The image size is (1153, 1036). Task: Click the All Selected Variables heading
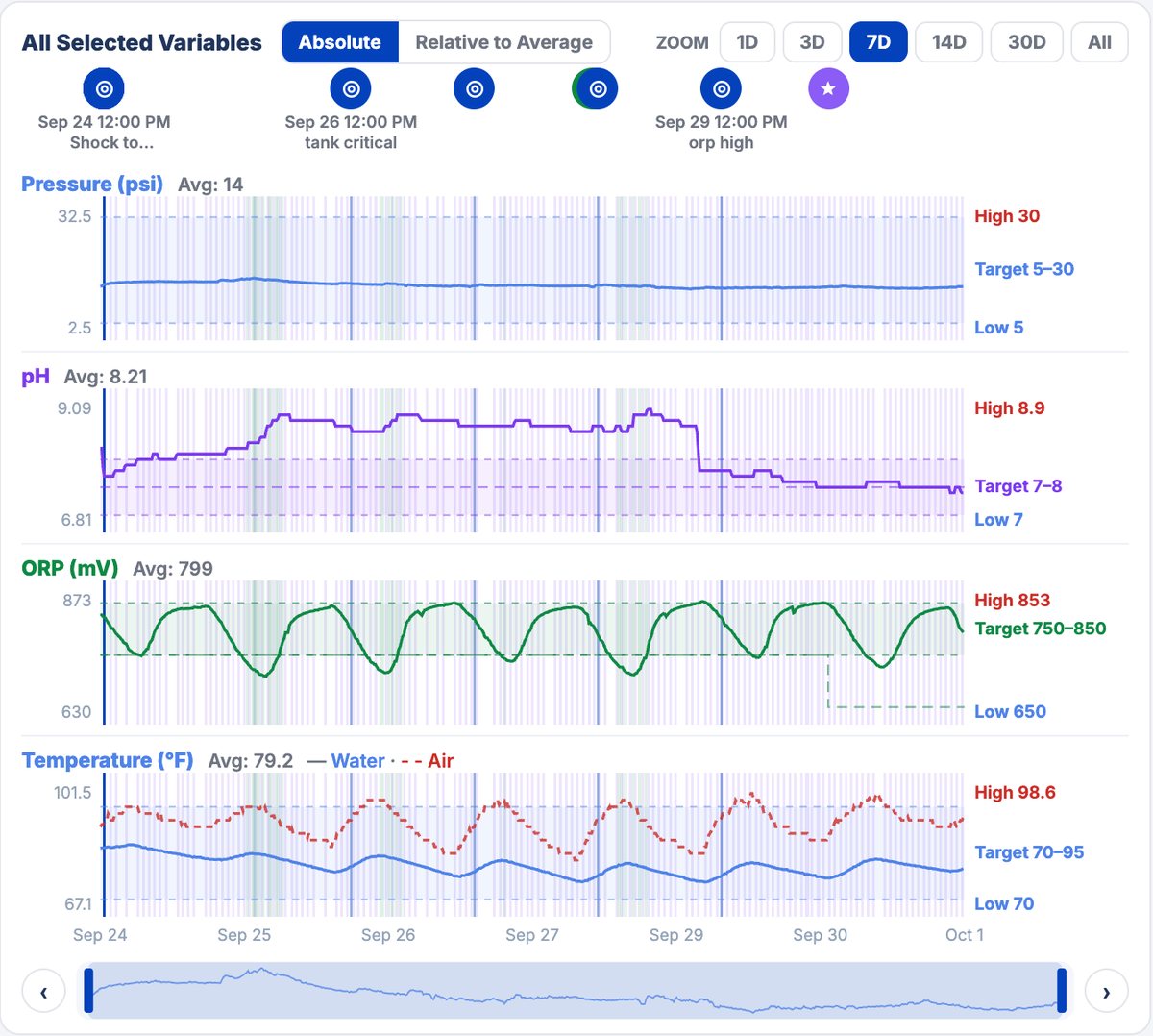click(x=142, y=43)
